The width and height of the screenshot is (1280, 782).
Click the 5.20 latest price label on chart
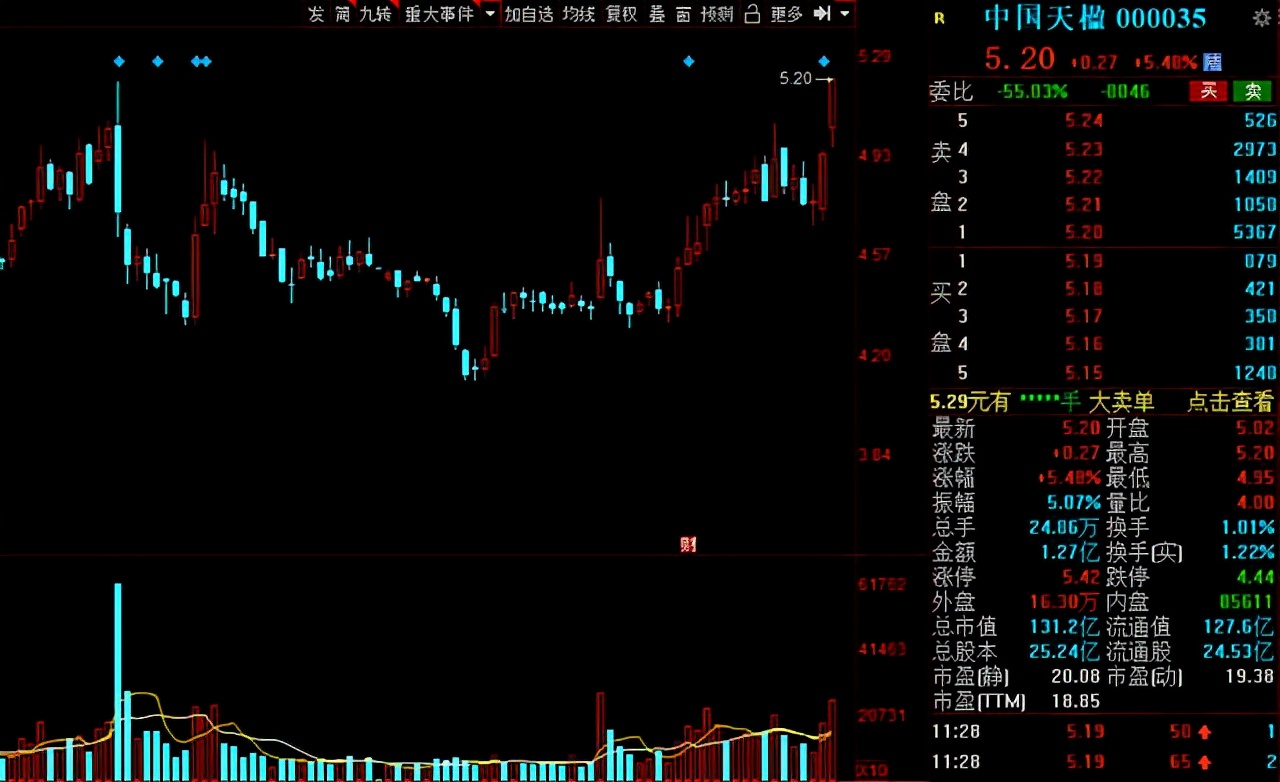796,78
